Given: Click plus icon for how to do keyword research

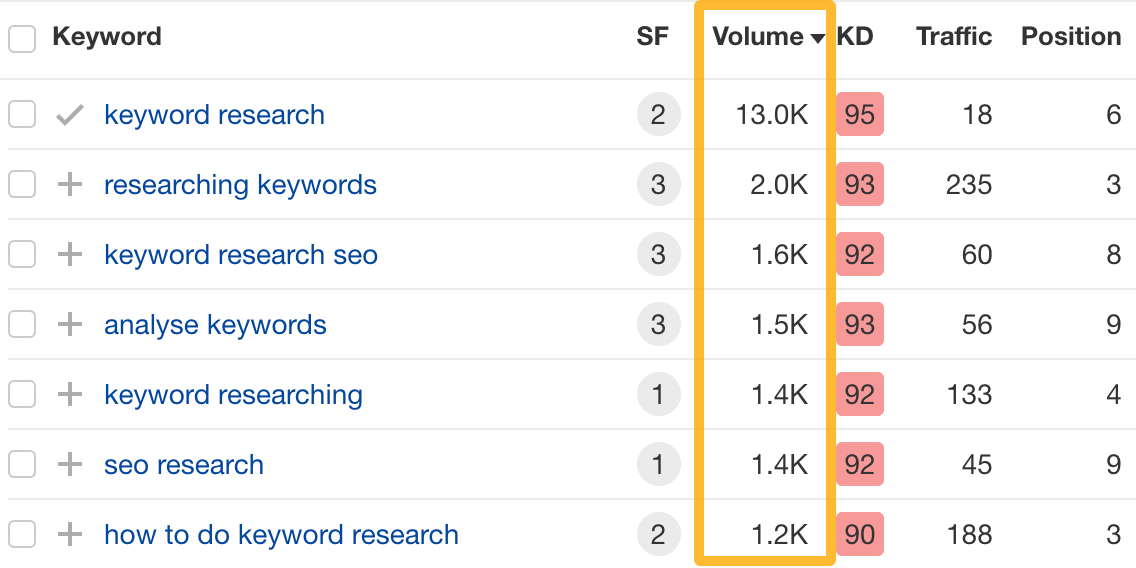Looking at the screenshot, I should pyautogui.click(x=69, y=535).
